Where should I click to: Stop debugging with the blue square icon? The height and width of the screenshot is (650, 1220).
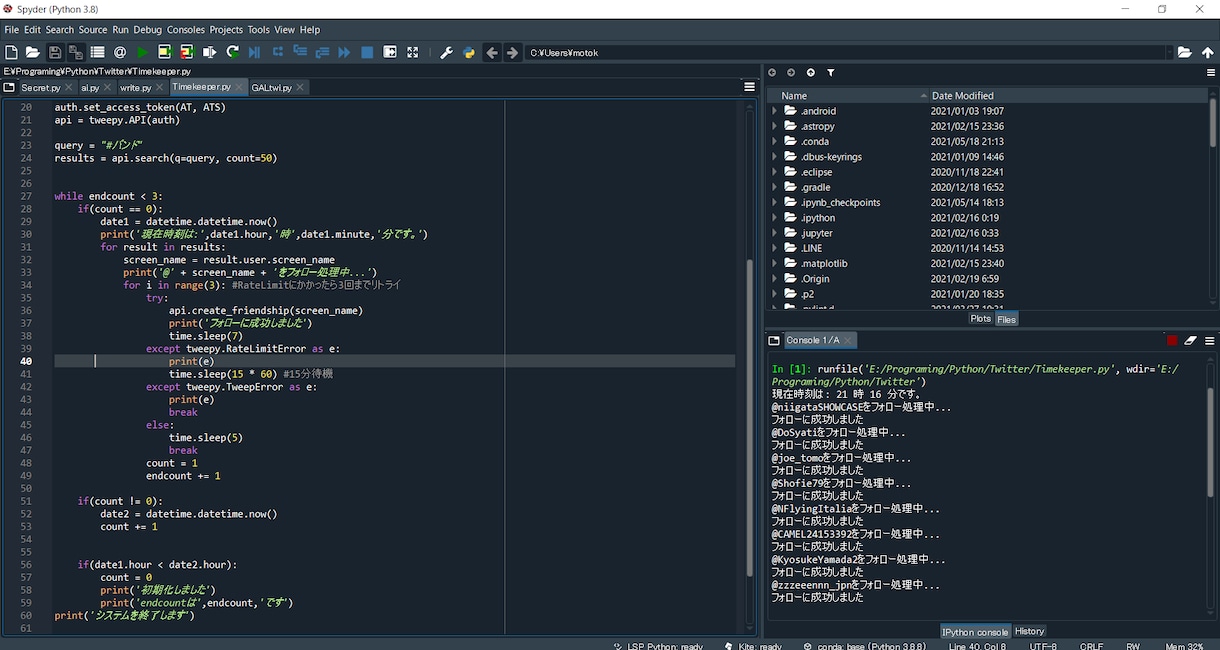[x=367, y=52]
